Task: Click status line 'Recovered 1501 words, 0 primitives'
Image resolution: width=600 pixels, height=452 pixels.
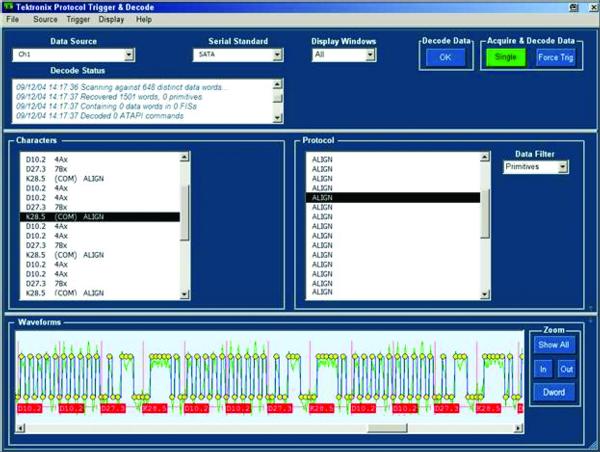Action: pyautogui.click(x=109, y=97)
